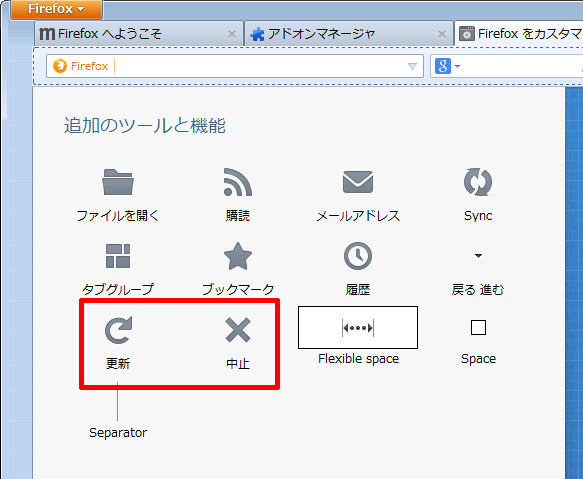Select the ファイルを開く folder icon

coord(118,182)
